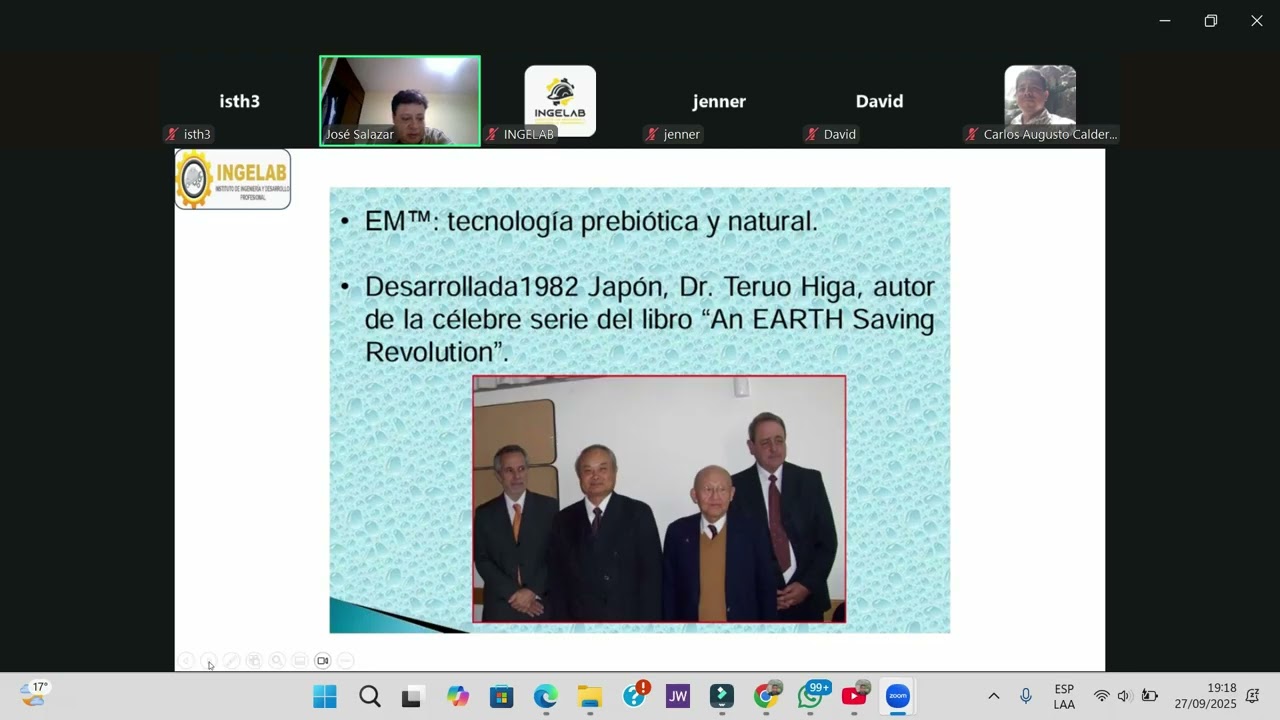Launch Copilot from the taskbar
The image size is (1280, 720).
pos(458,696)
